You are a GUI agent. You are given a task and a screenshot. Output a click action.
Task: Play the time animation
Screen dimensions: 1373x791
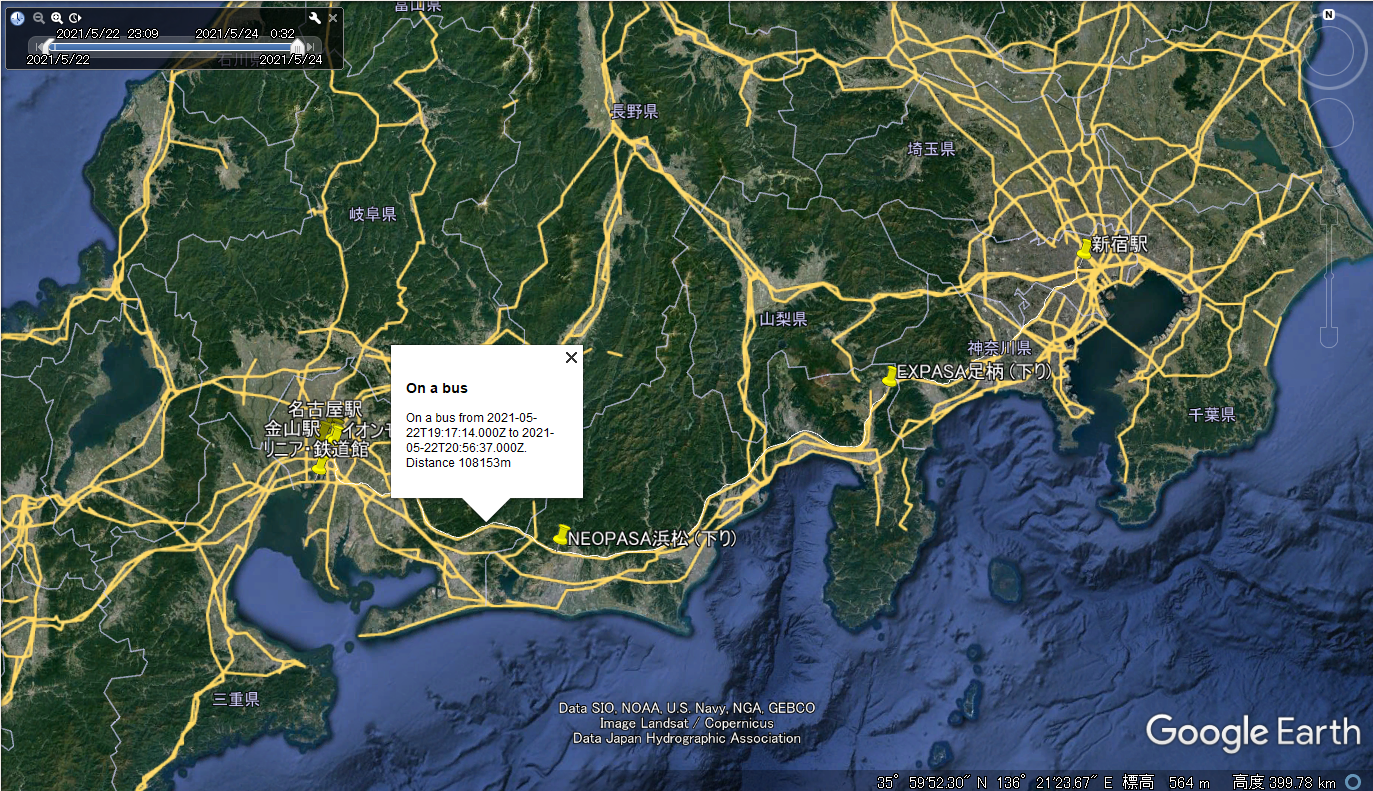click(x=75, y=18)
